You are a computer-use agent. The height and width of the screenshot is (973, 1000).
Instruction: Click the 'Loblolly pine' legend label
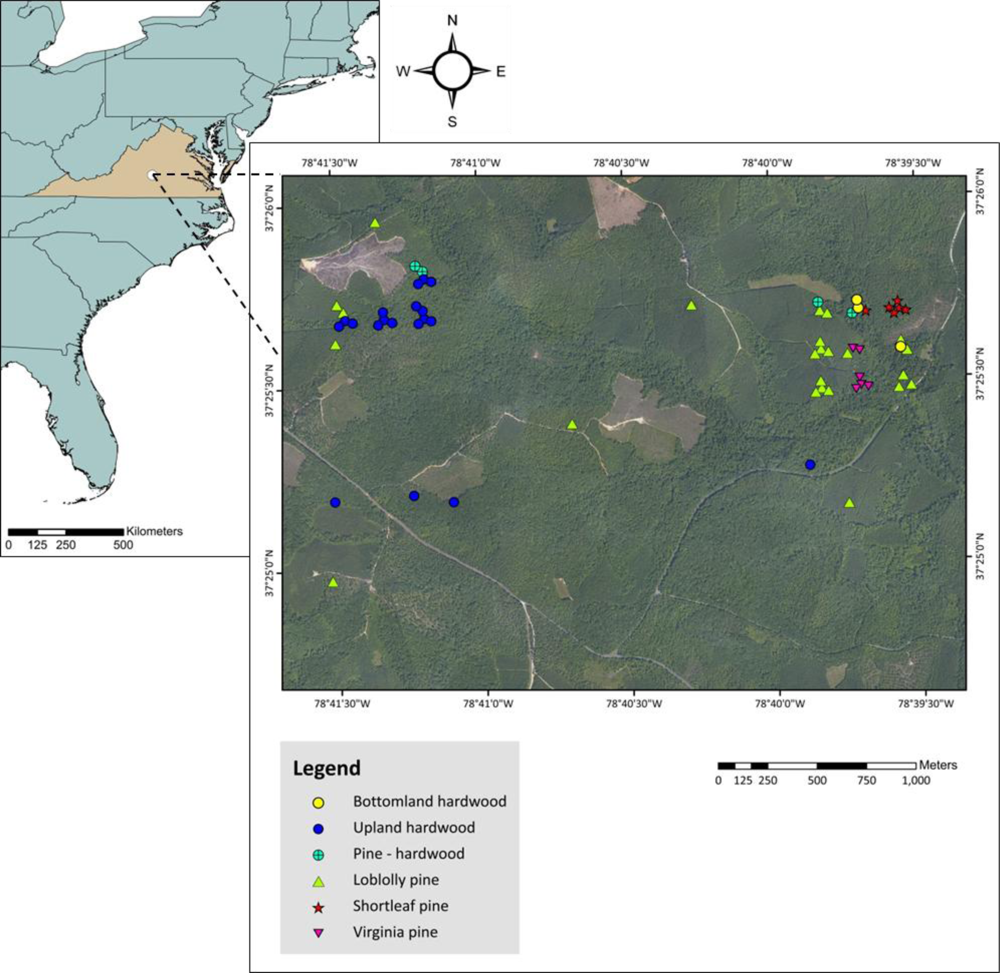pyautogui.click(x=396, y=880)
